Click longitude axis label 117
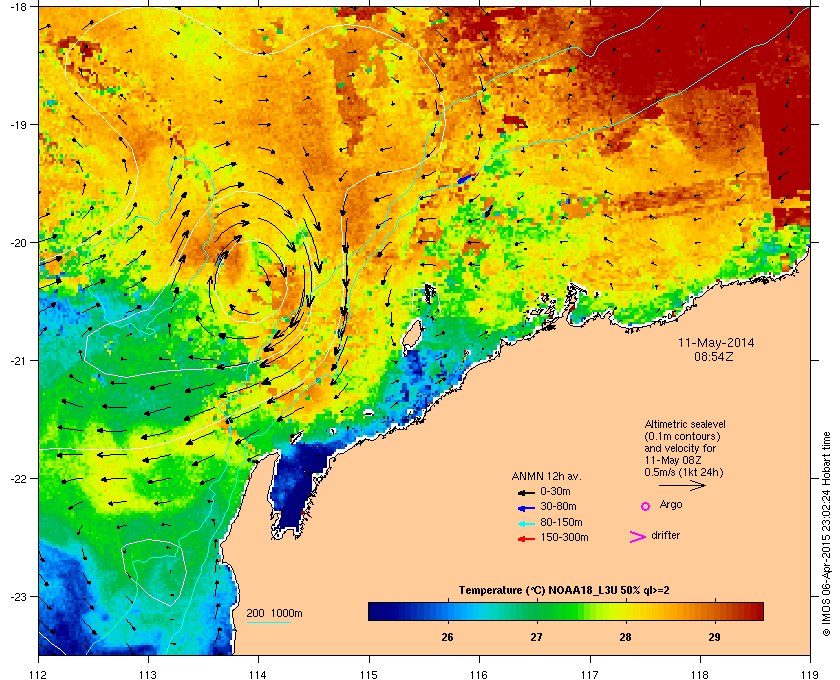The width and height of the screenshot is (840, 680). coord(590,675)
